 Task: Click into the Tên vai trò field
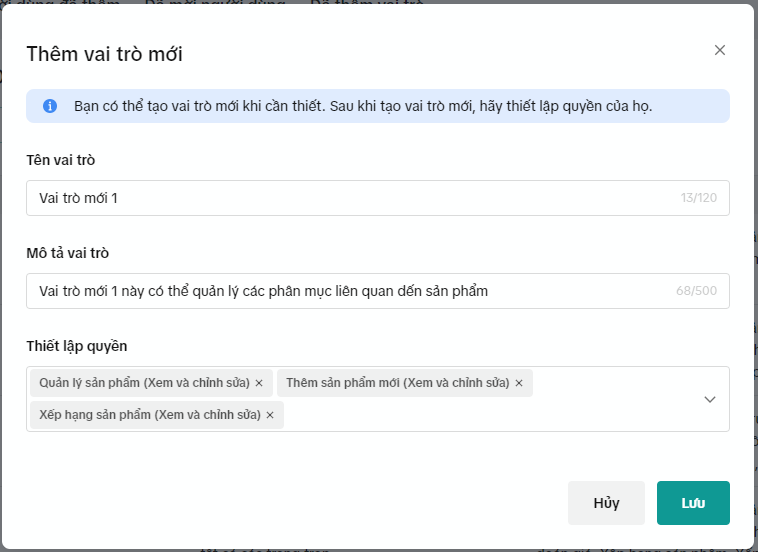pyautogui.click(x=350, y=198)
